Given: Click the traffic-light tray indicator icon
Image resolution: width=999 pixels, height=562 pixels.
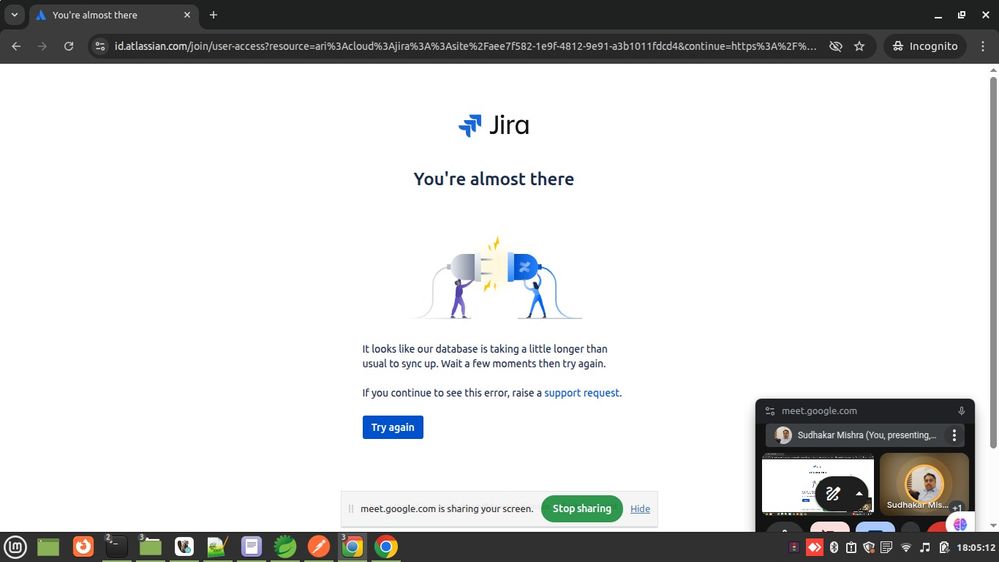Looking at the screenshot, I should tap(794, 547).
